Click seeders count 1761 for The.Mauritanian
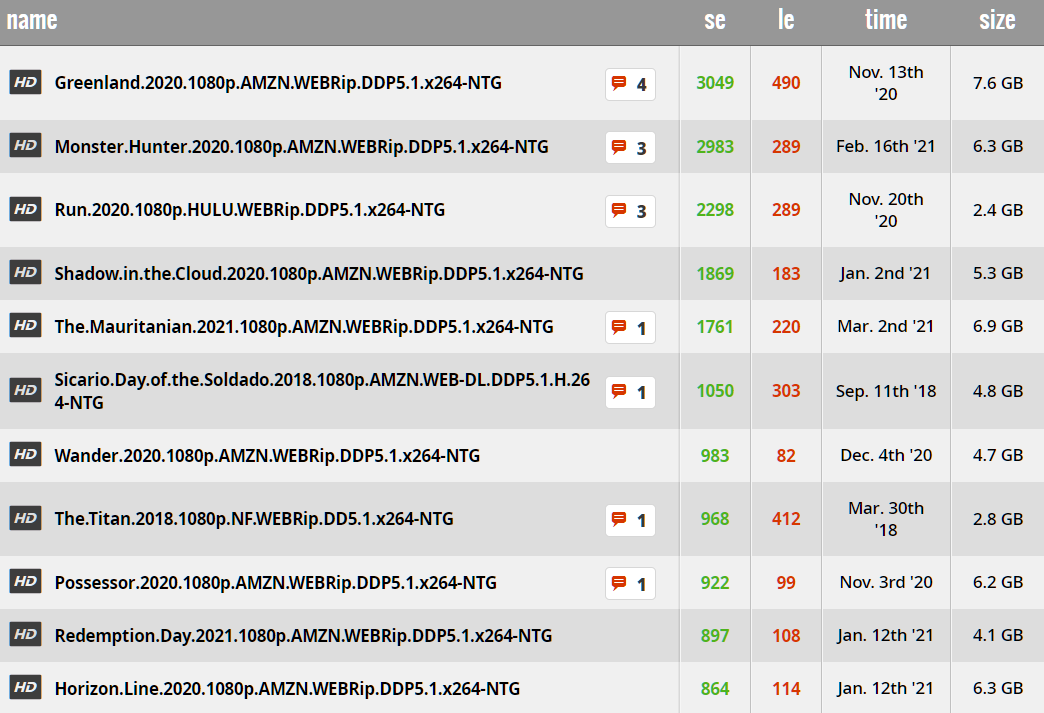 pyautogui.click(x=715, y=327)
